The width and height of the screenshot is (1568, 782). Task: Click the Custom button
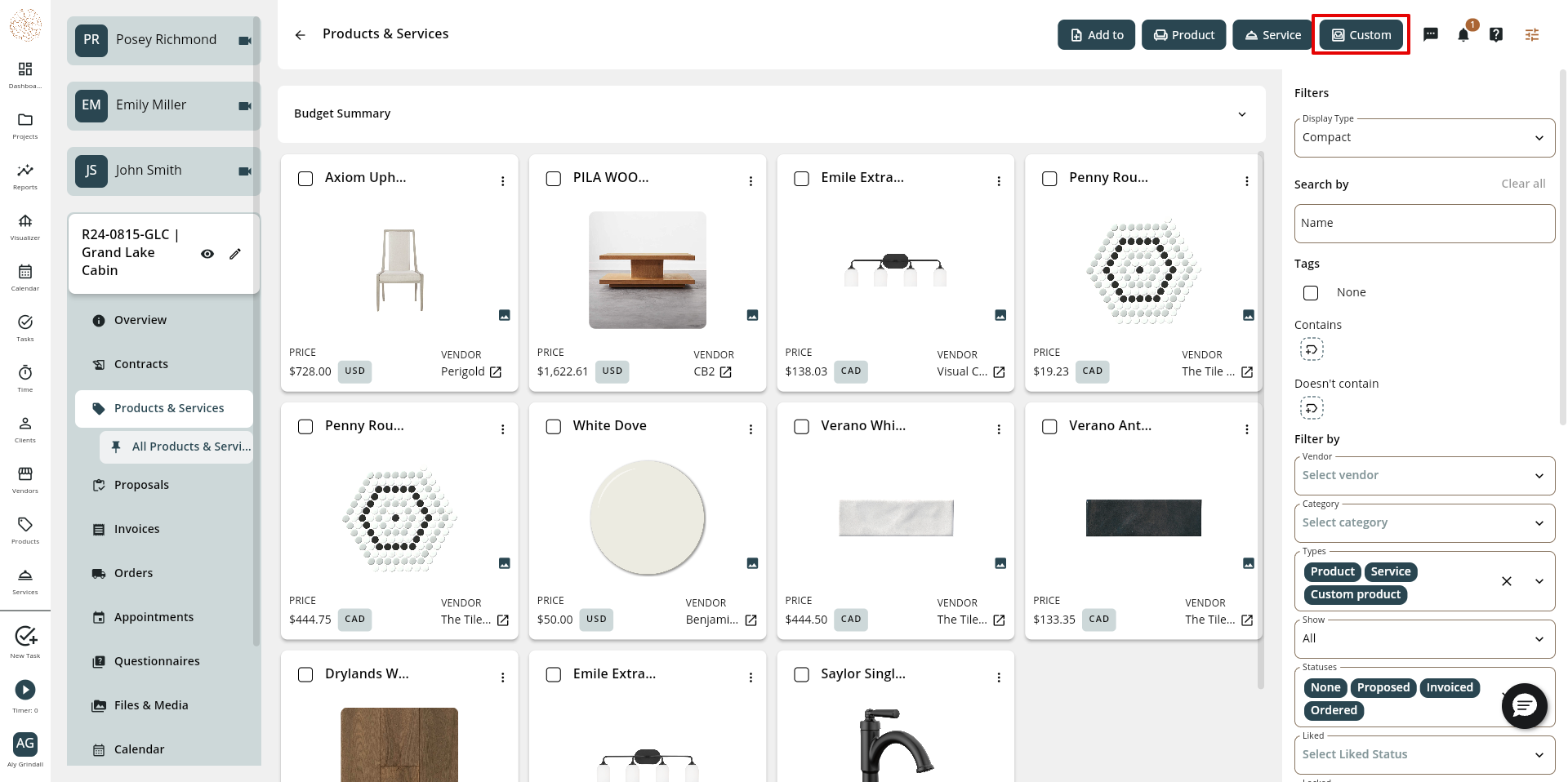click(1361, 35)
